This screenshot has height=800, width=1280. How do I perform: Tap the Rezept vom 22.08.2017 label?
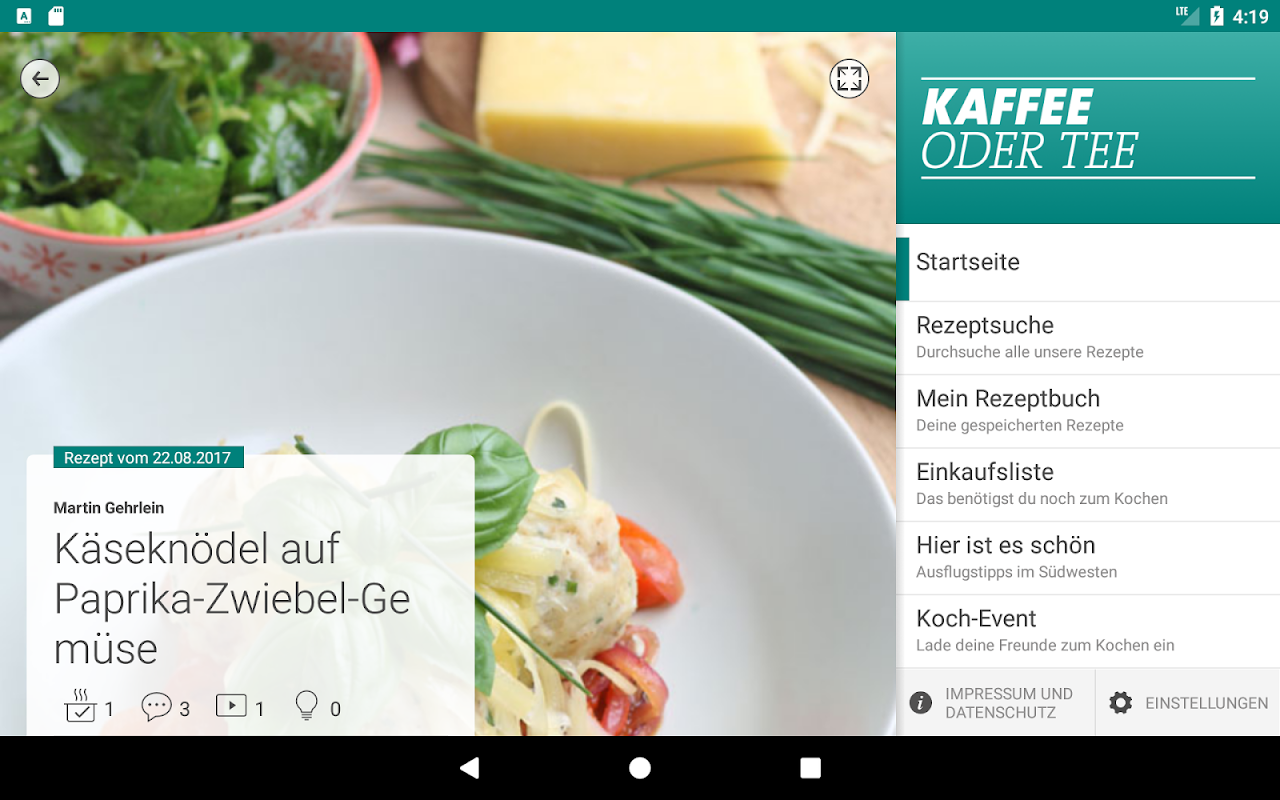tap(148, 458)
